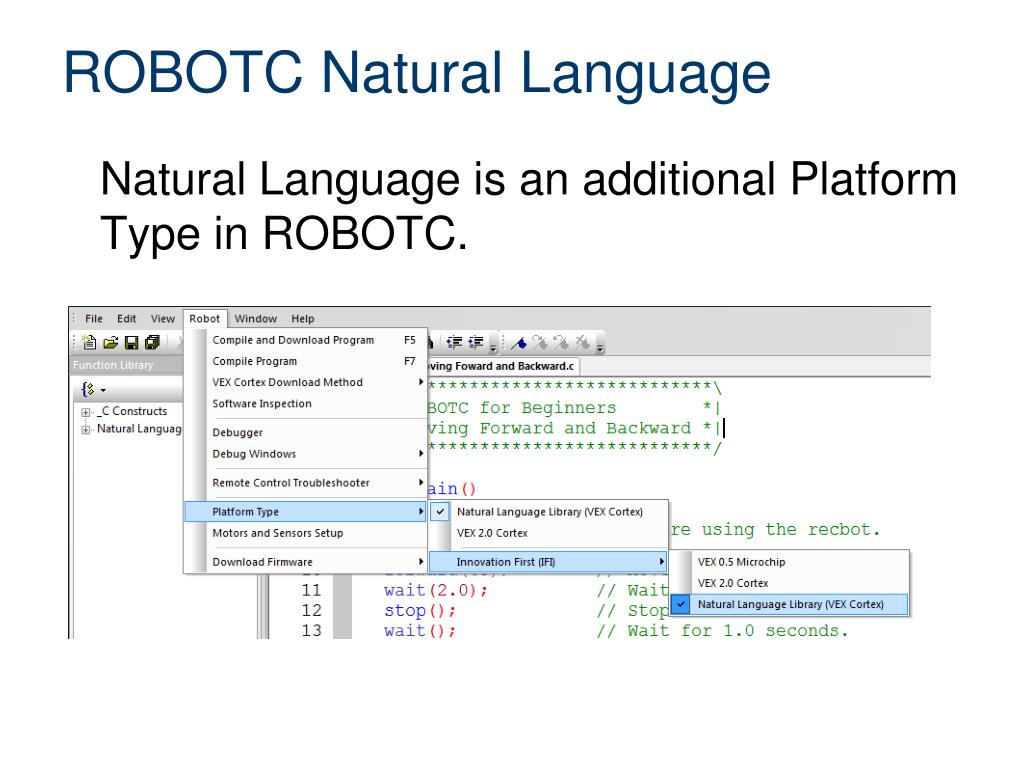Click the blue Toggle Bookmark flag icon
Viewport: 1024px width, 768px height.
519,342
